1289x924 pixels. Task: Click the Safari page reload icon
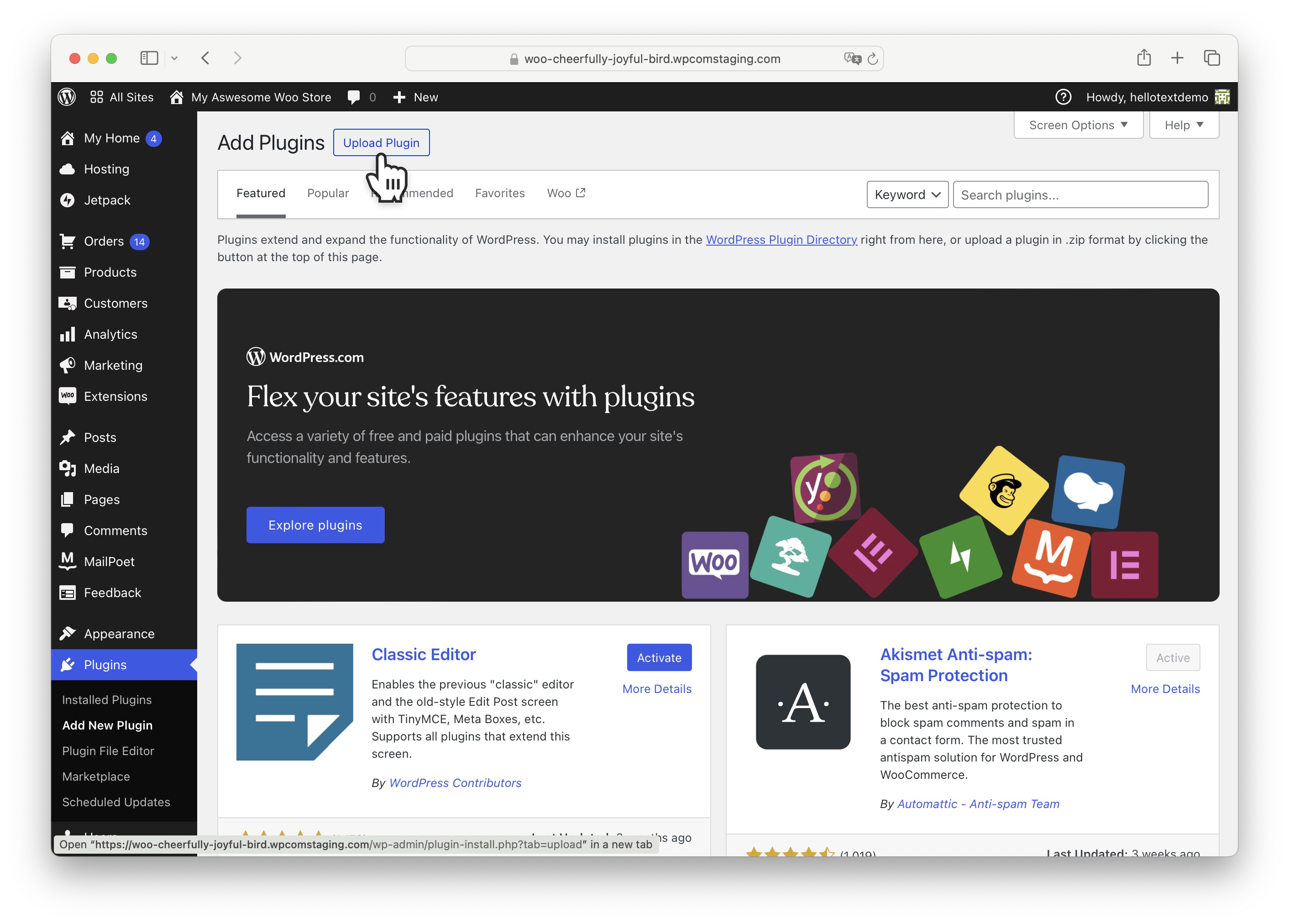872,58
